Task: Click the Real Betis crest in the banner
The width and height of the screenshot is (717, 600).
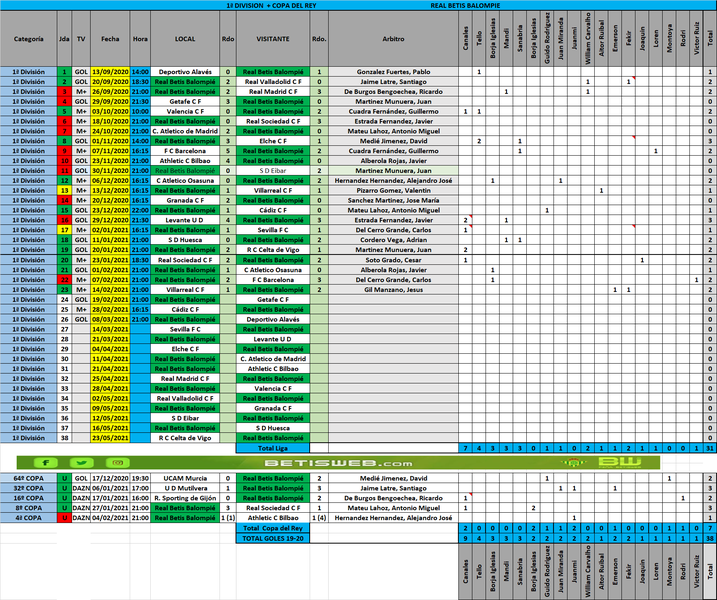Action: pos(573,463)
